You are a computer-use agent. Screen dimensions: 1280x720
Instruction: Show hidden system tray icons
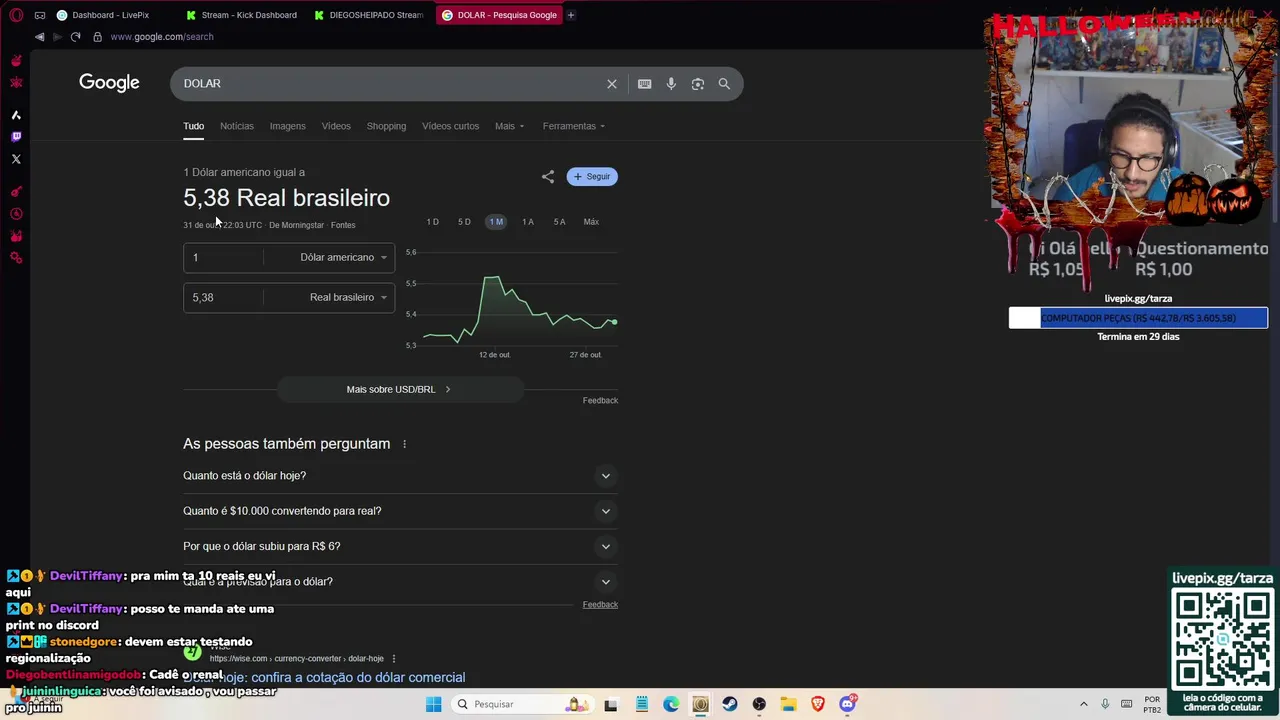tap(1083, 704)
